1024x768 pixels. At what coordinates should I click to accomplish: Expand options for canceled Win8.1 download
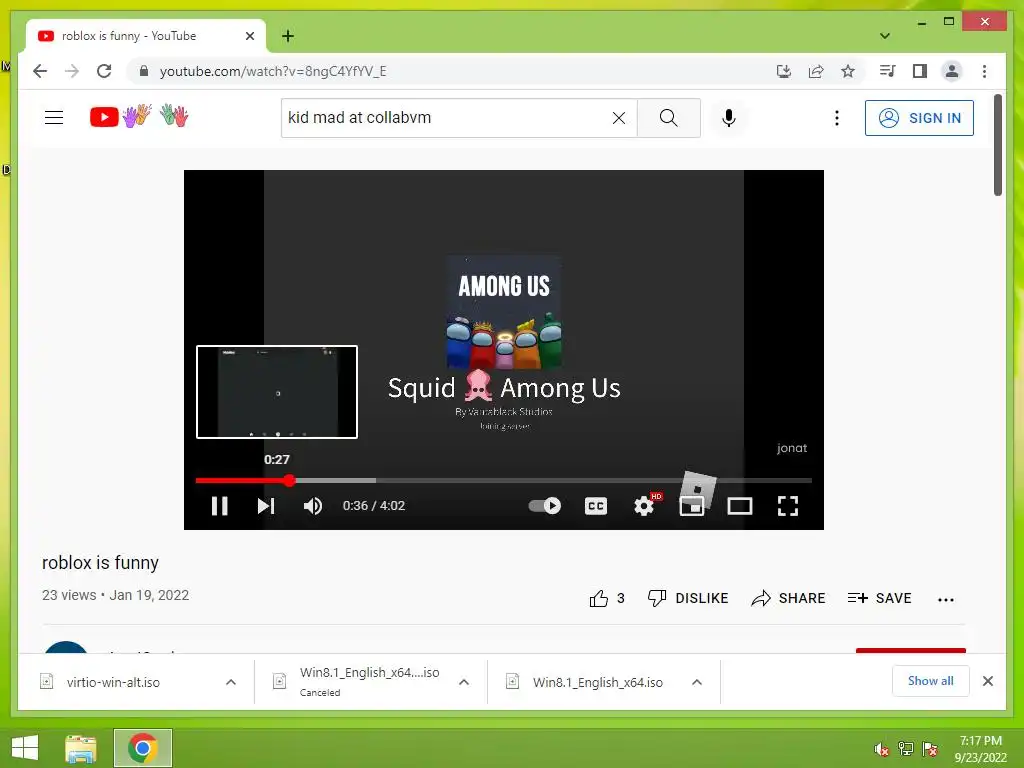(464, 682)
